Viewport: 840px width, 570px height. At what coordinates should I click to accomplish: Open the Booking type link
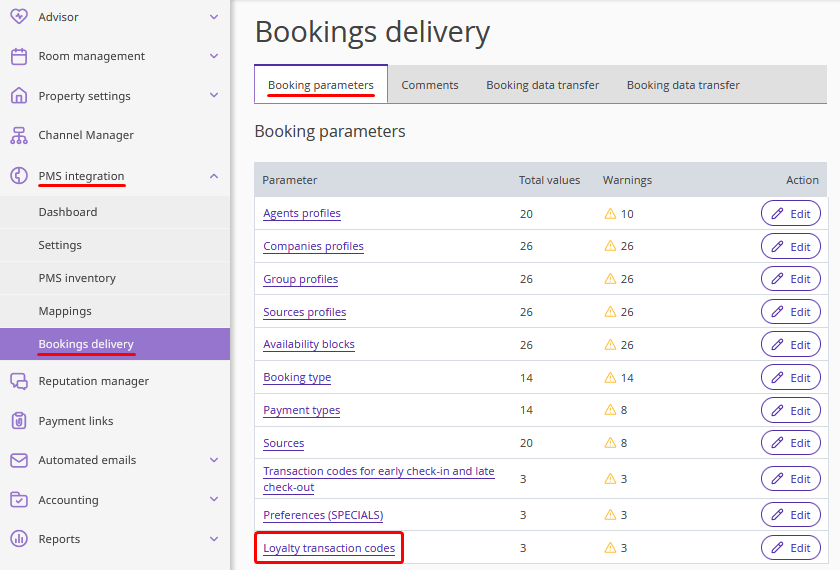pos(297,377)
